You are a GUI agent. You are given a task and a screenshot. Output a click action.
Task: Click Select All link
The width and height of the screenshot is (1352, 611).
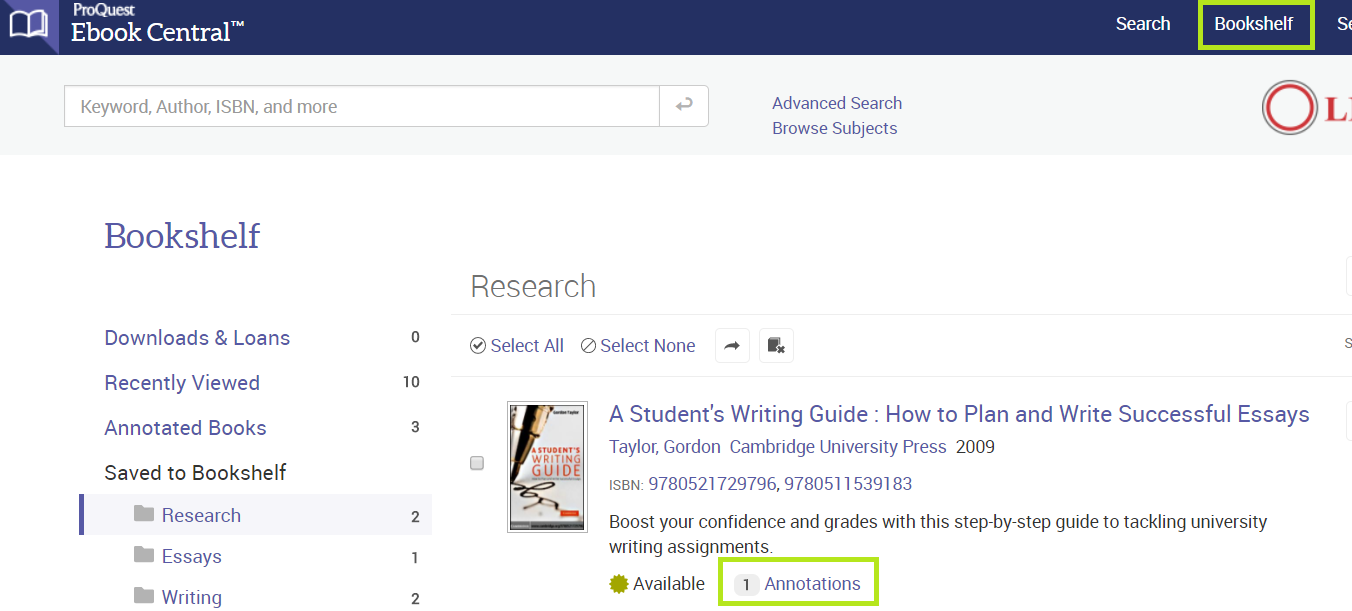[527, 346]
